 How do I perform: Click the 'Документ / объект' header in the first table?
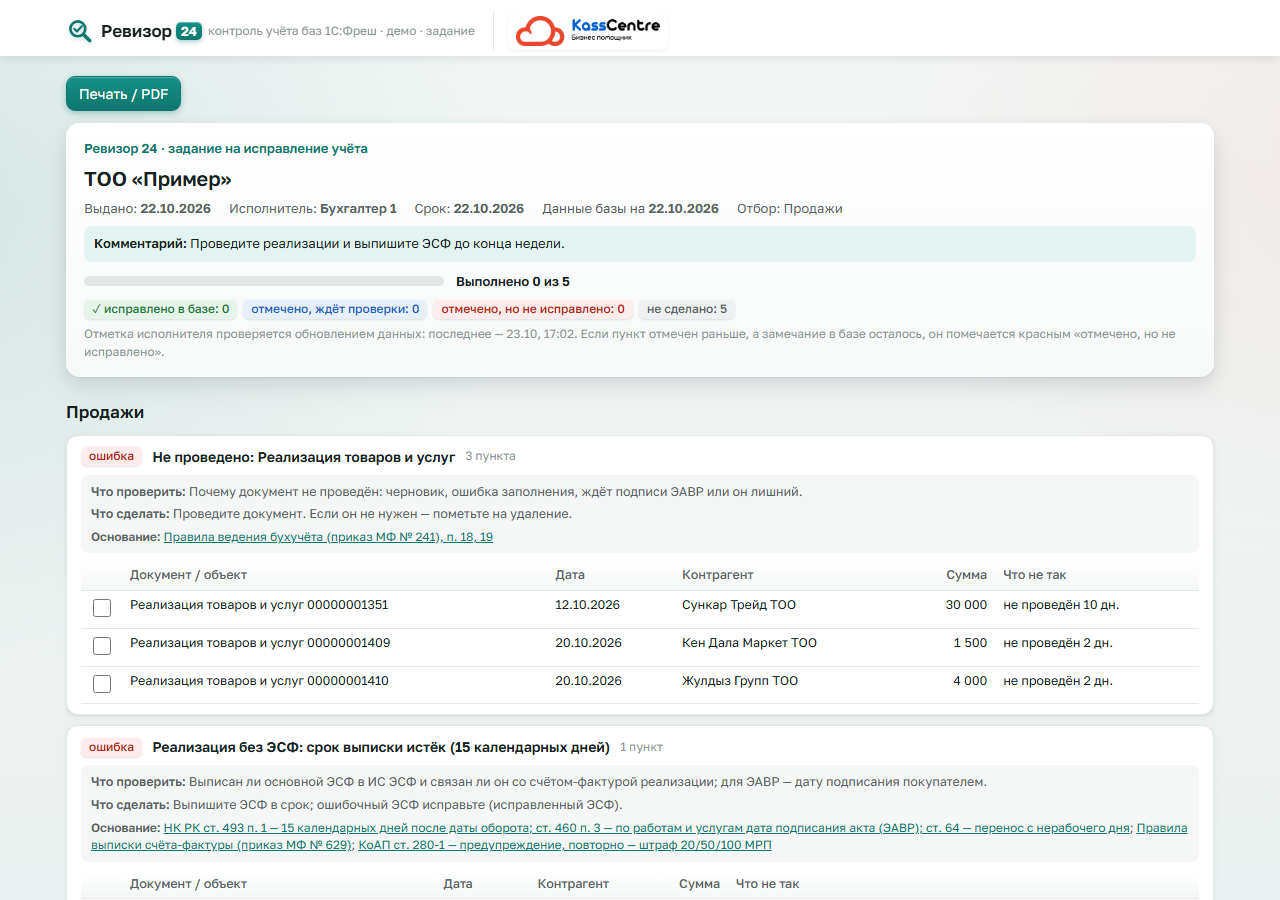188,575
